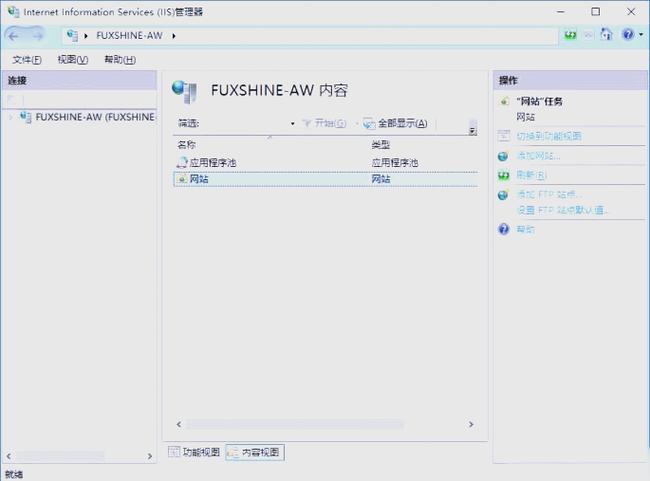Click the server icon in address bar

72,36
